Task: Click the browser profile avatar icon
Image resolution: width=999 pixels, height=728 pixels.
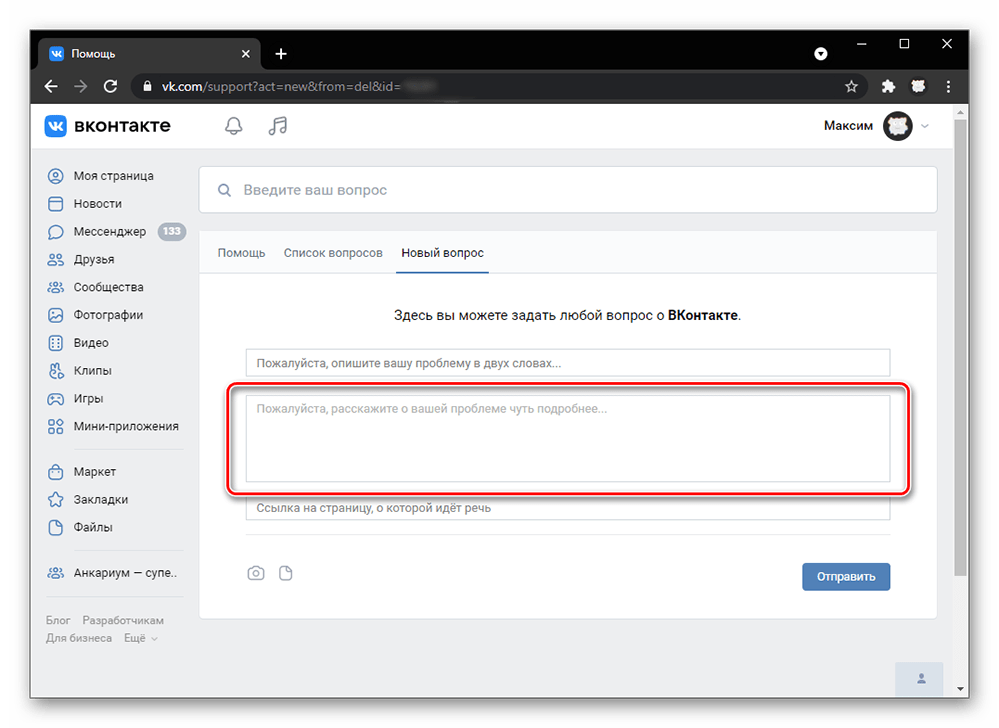Action: [x=918, y=87]
